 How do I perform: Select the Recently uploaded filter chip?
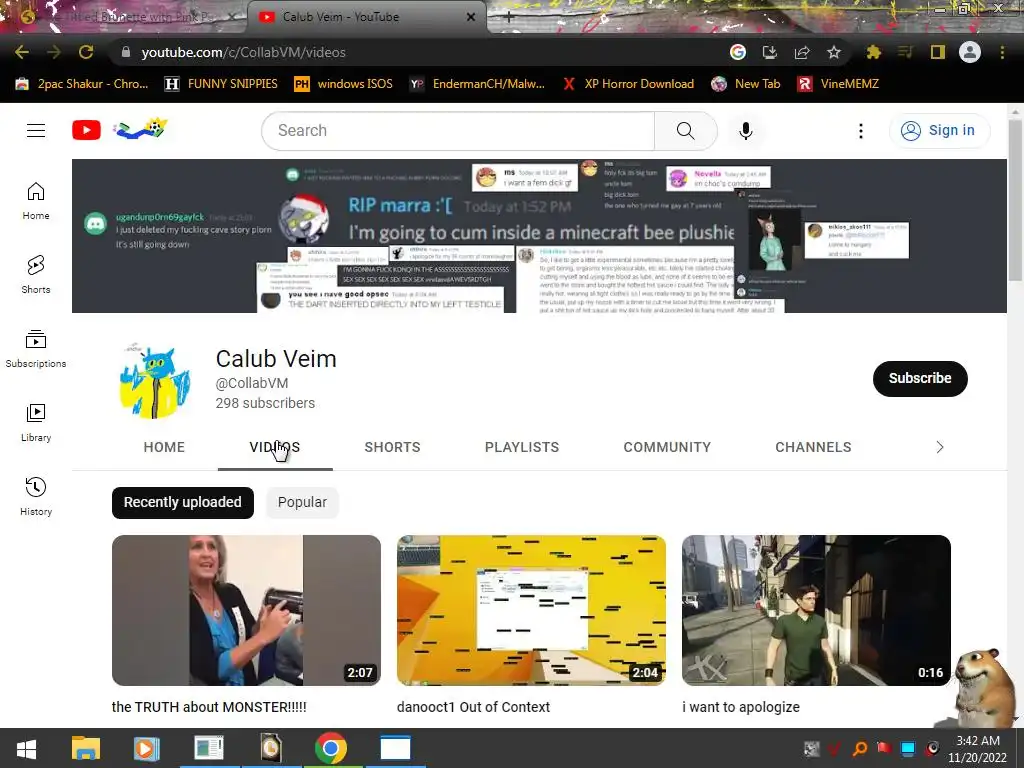(x=183, y=502)
